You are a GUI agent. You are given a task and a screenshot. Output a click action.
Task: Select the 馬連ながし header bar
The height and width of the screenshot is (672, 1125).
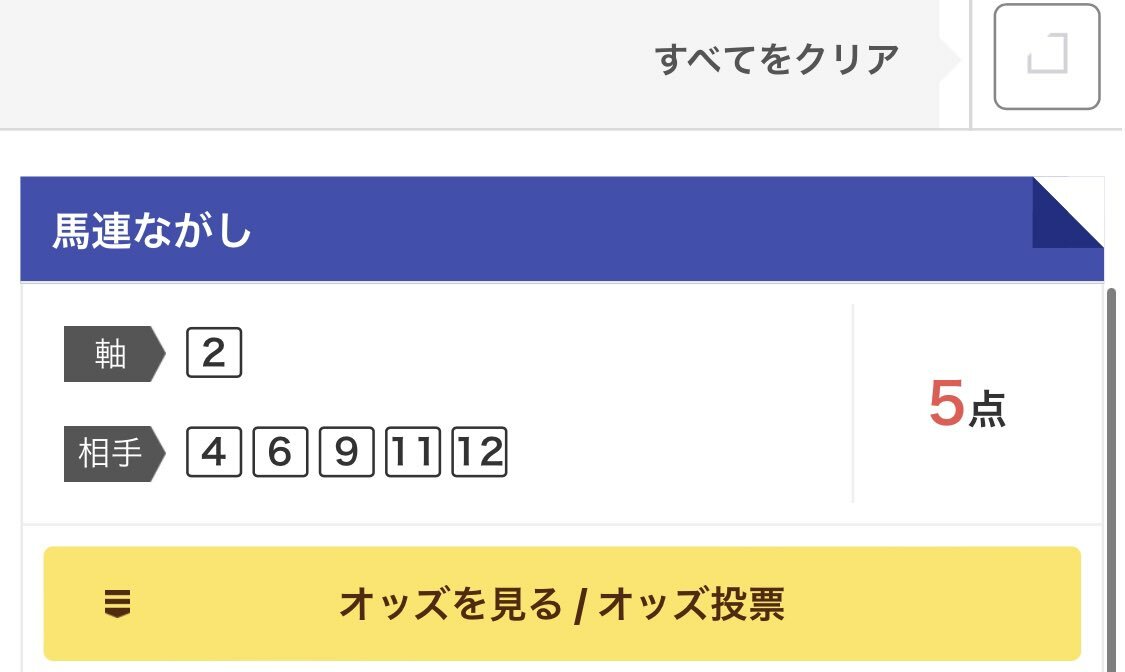pos(562,229)
